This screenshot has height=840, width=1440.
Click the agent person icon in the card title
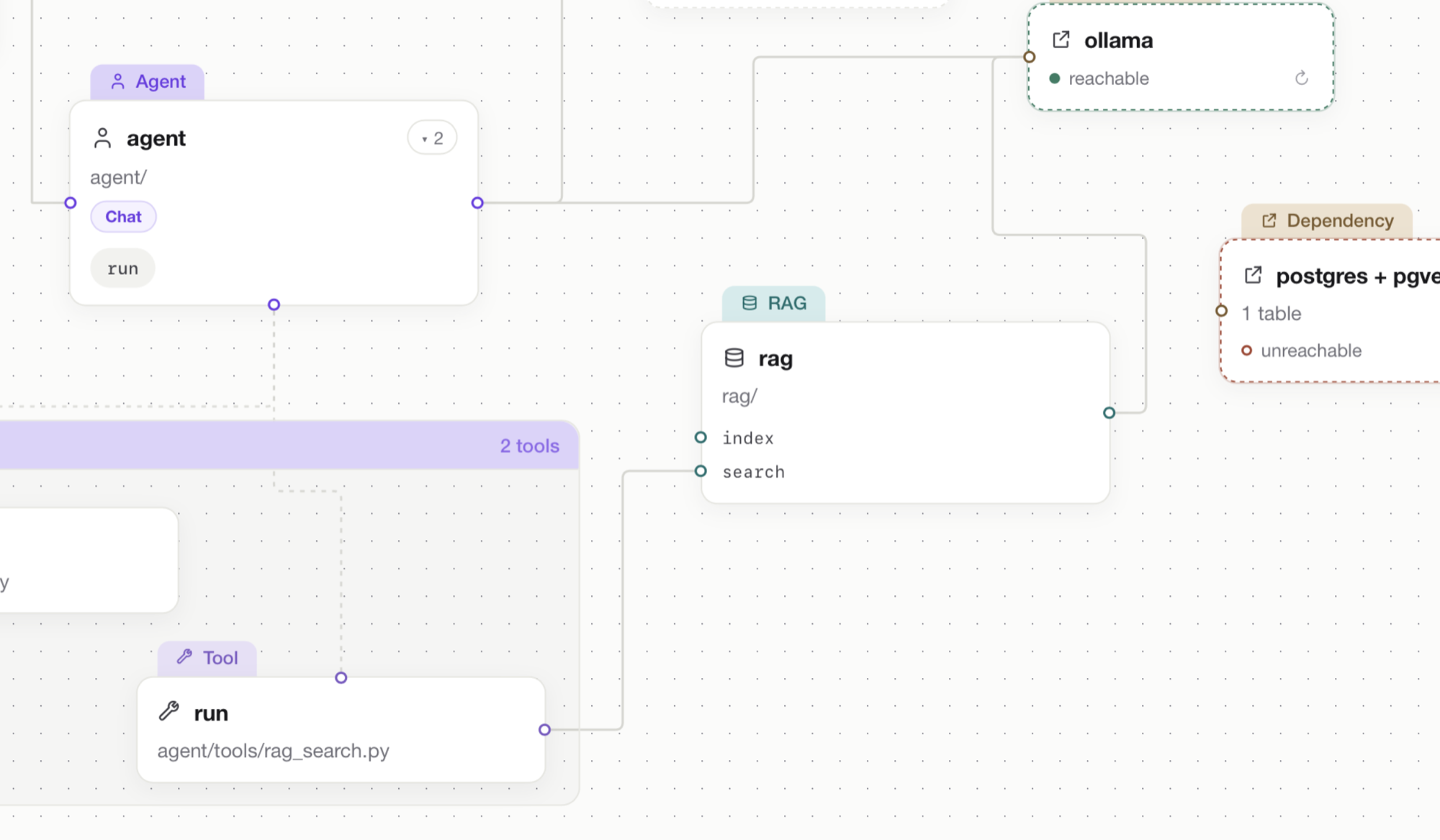tap(102, 138)
